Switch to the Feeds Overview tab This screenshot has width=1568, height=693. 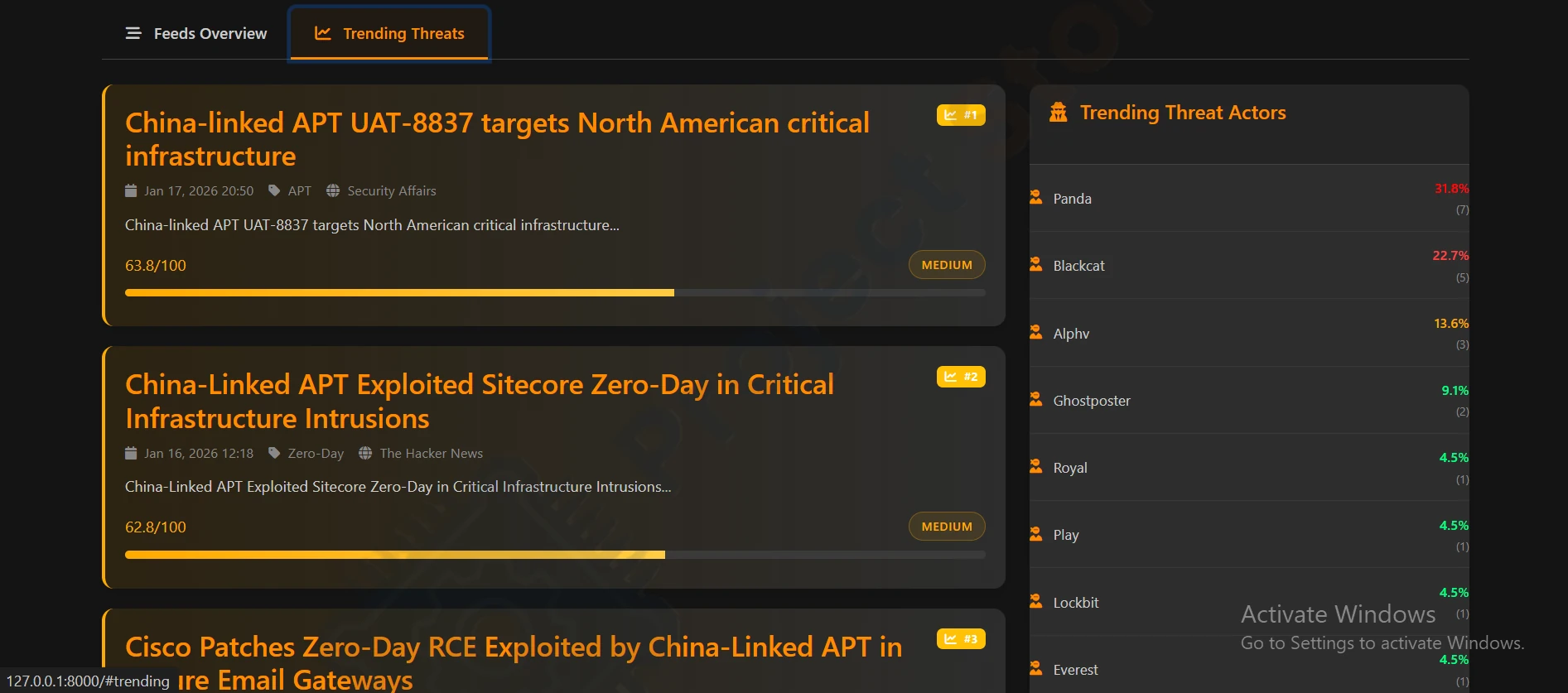[195, 34]
